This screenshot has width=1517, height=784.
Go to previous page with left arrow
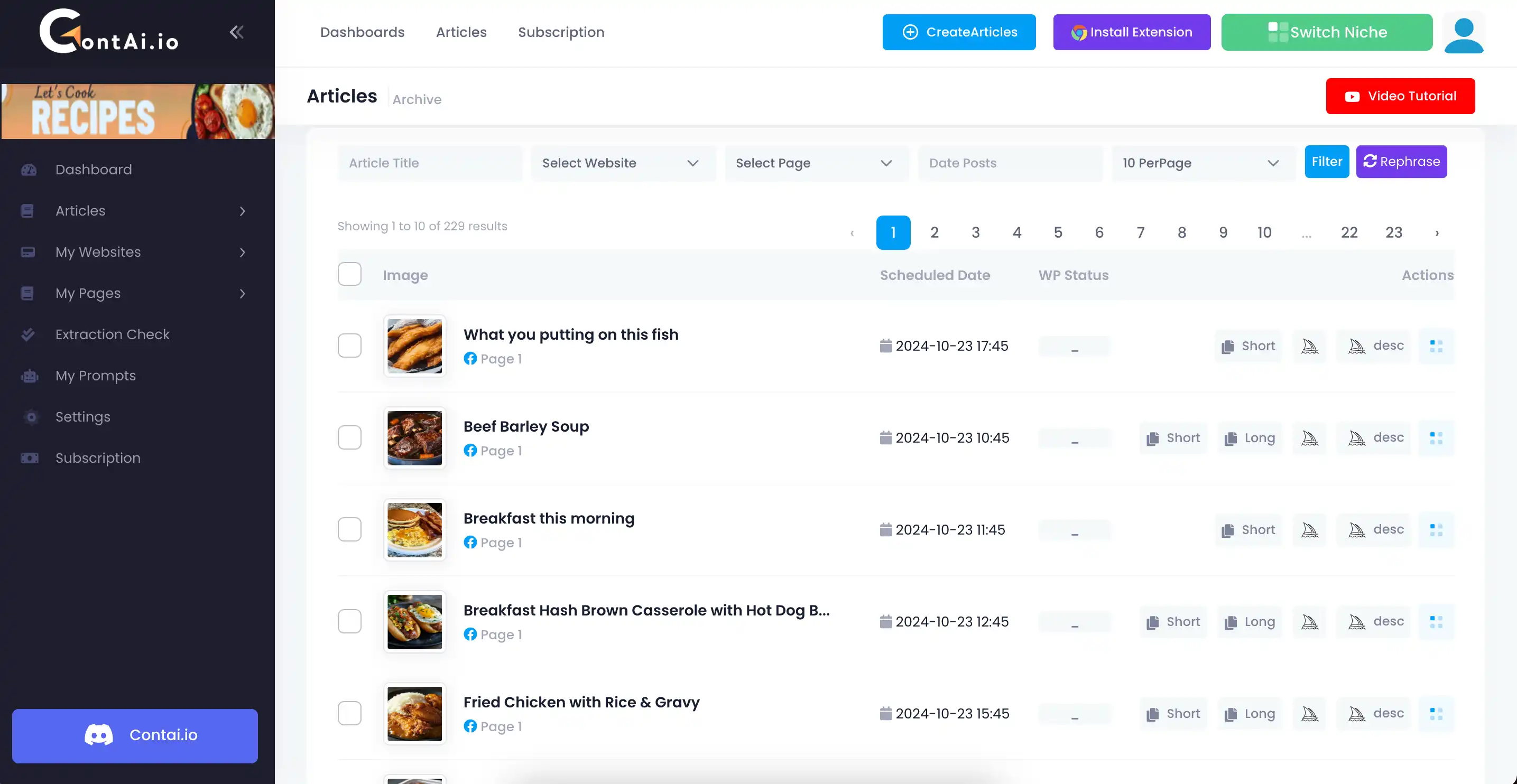coord(852,233)
